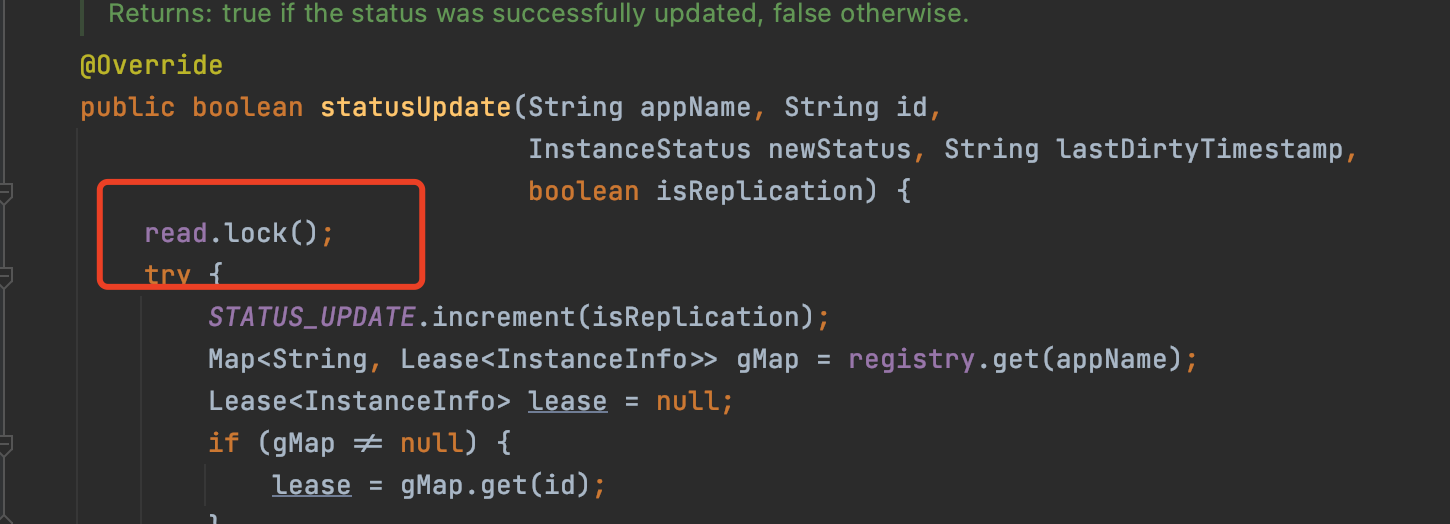Screen dimensions: 1450x524
Task: Click the increment method call
Action: coord(496,317)
